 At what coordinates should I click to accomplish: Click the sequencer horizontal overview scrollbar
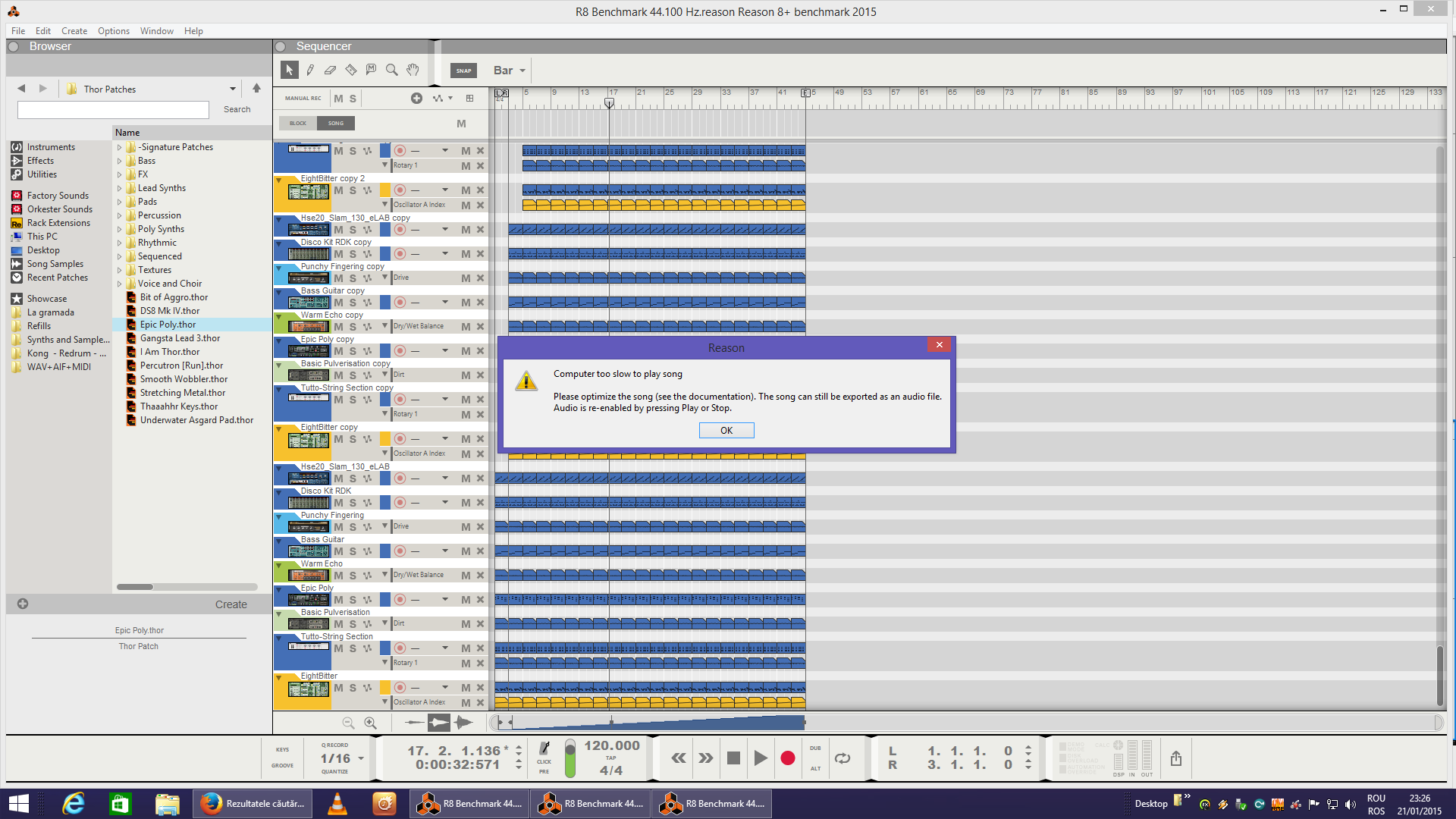click(968, 723)
